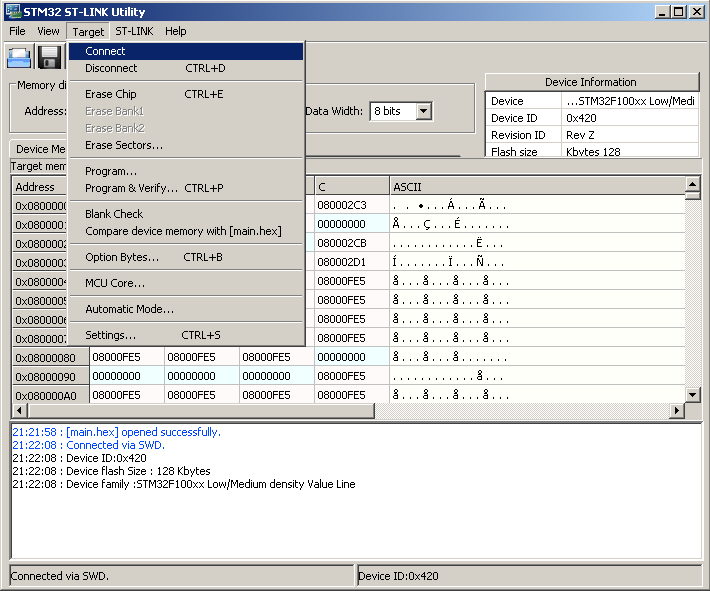Screen dimensions: 710x591
Task: Click the Open file toolbar icon
Action: tap(20, 57)
